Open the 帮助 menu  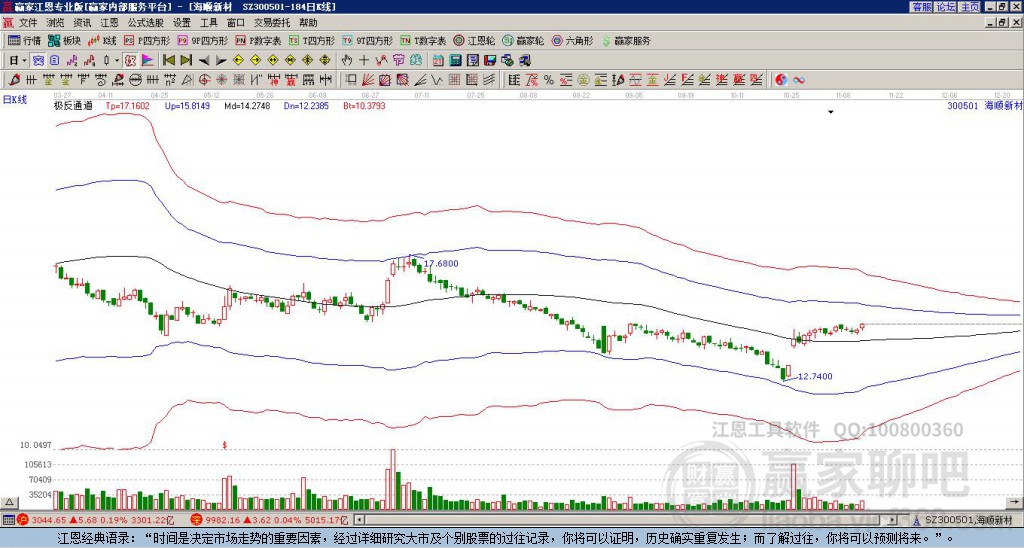click(x=308, y=23)
